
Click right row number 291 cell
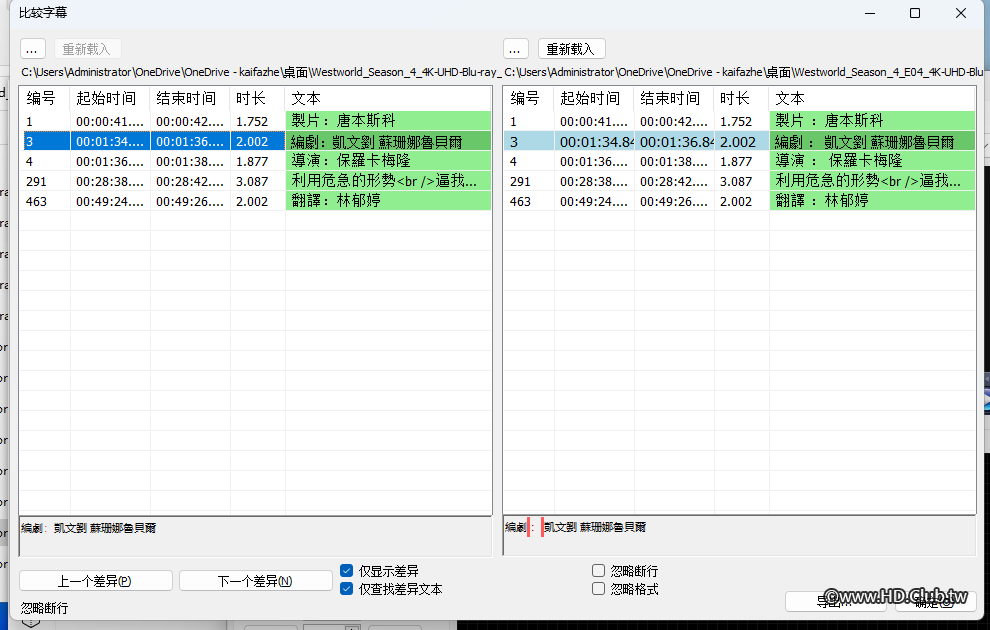[529, 181]
